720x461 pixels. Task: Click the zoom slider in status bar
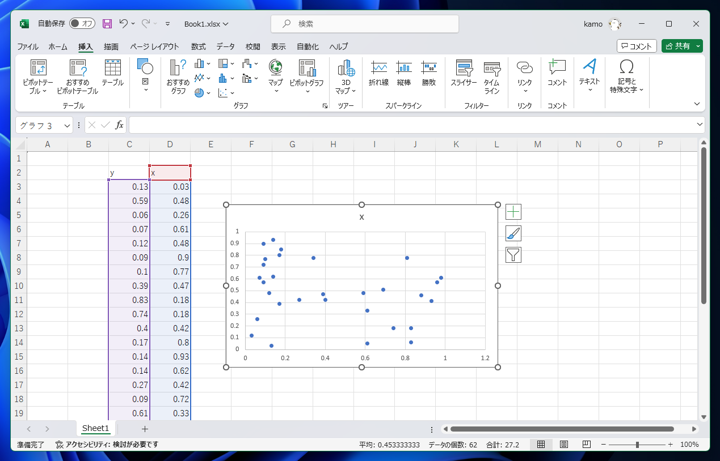(x=637, y=444)
